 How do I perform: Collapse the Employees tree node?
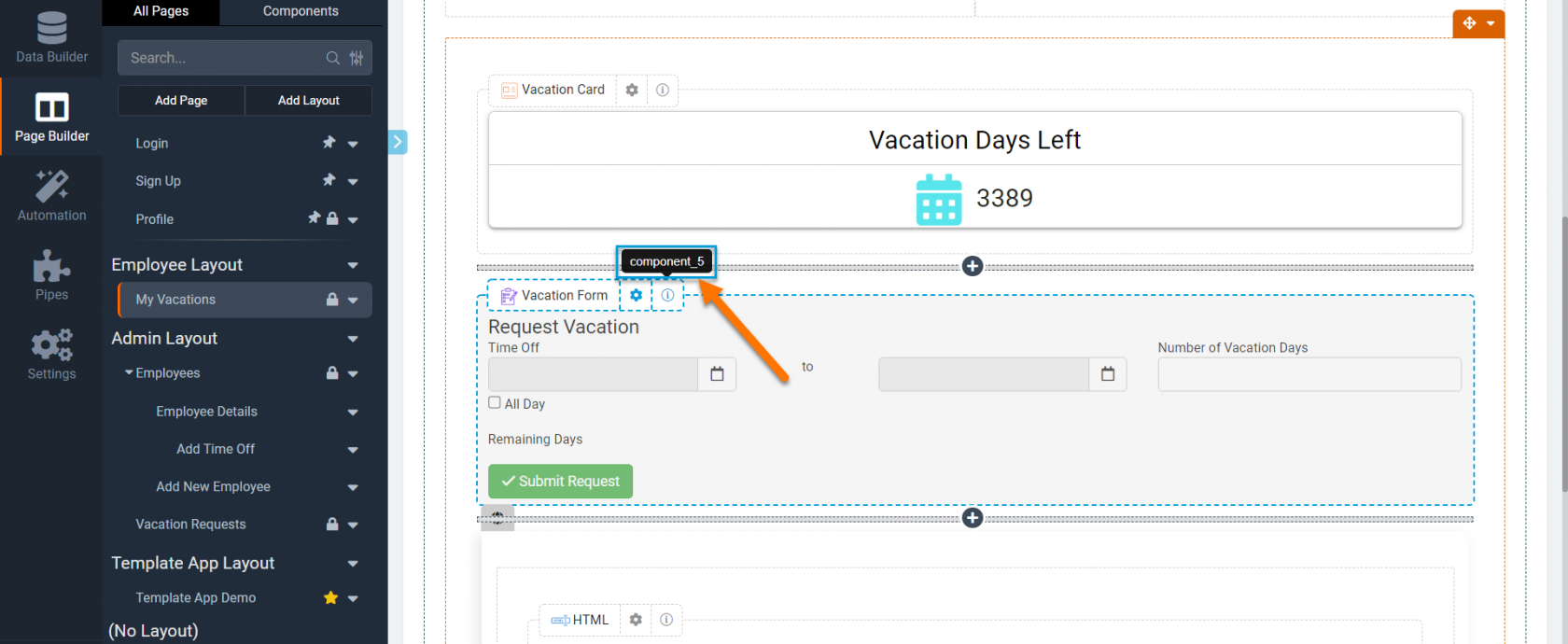[129, 372]
